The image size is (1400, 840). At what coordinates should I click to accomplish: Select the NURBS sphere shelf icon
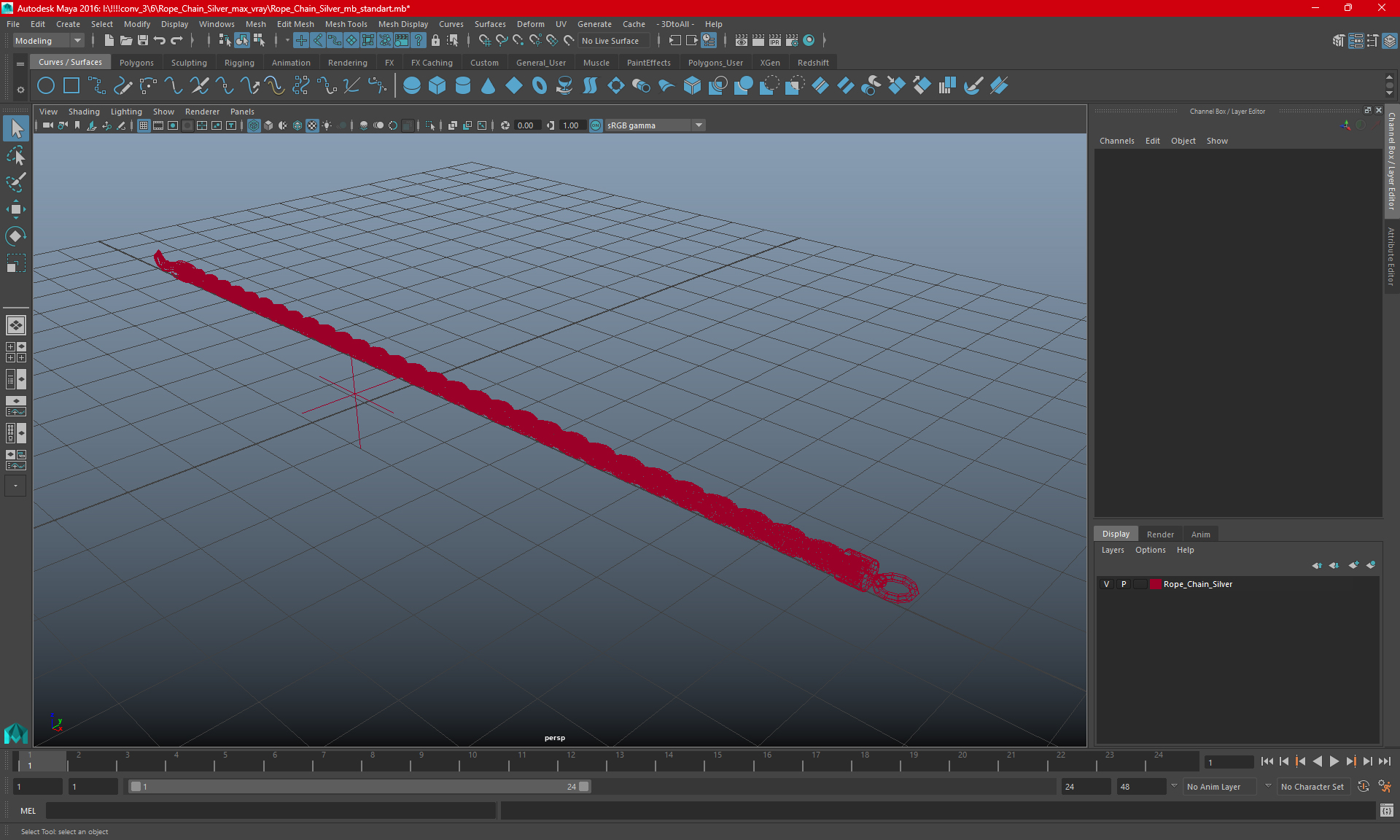point(412,86)
